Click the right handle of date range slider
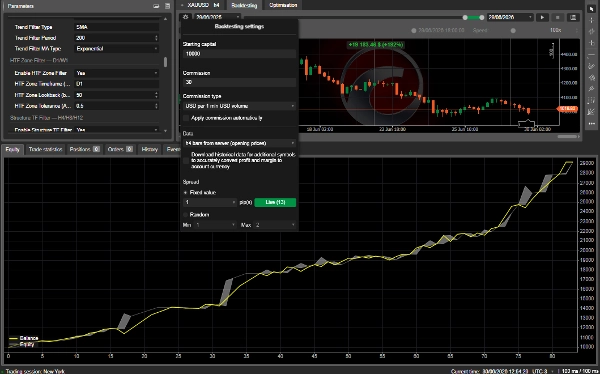This screenshot has width=600, height=374. click(x=481, y=18)
